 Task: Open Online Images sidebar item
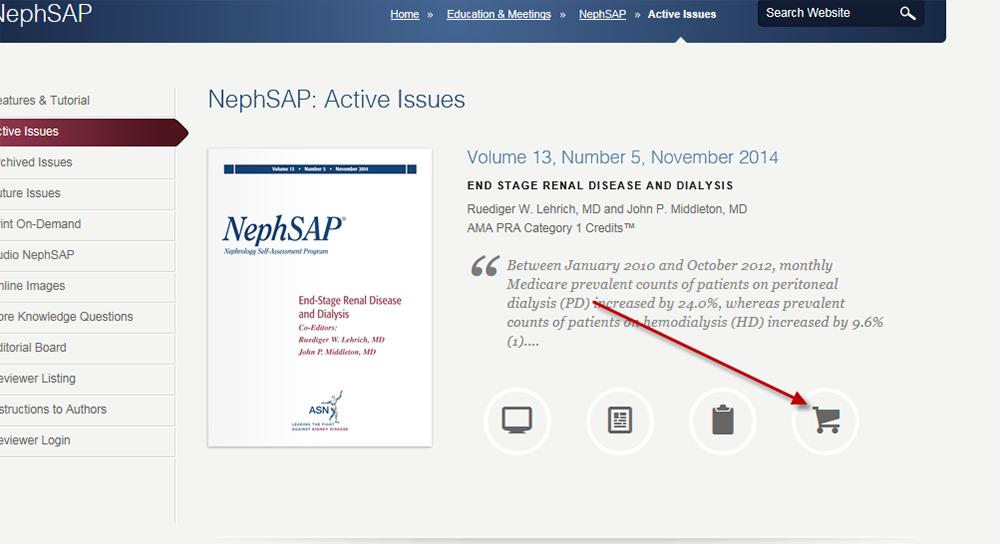tap(33, 287)
